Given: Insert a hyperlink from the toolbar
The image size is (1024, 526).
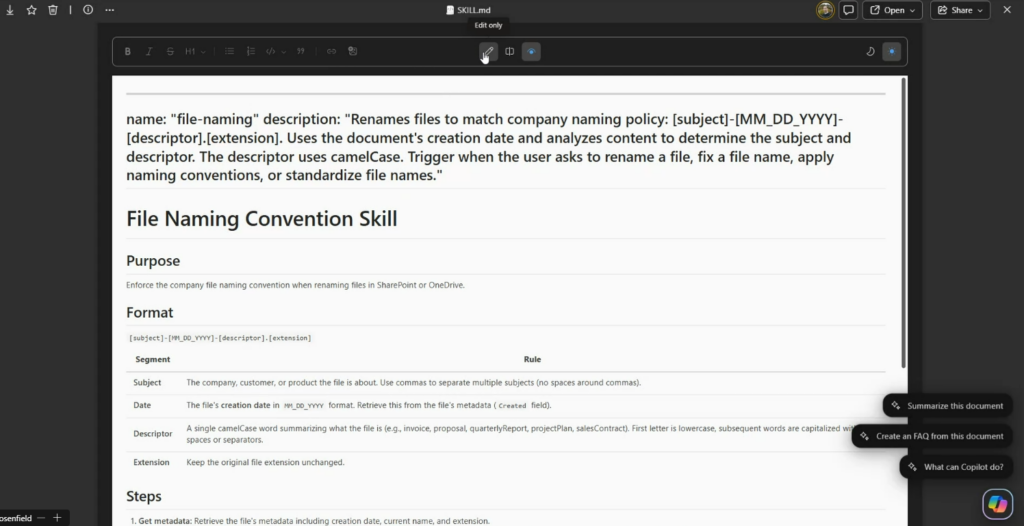Looking at the screenshot, I should tap(331, 51).
